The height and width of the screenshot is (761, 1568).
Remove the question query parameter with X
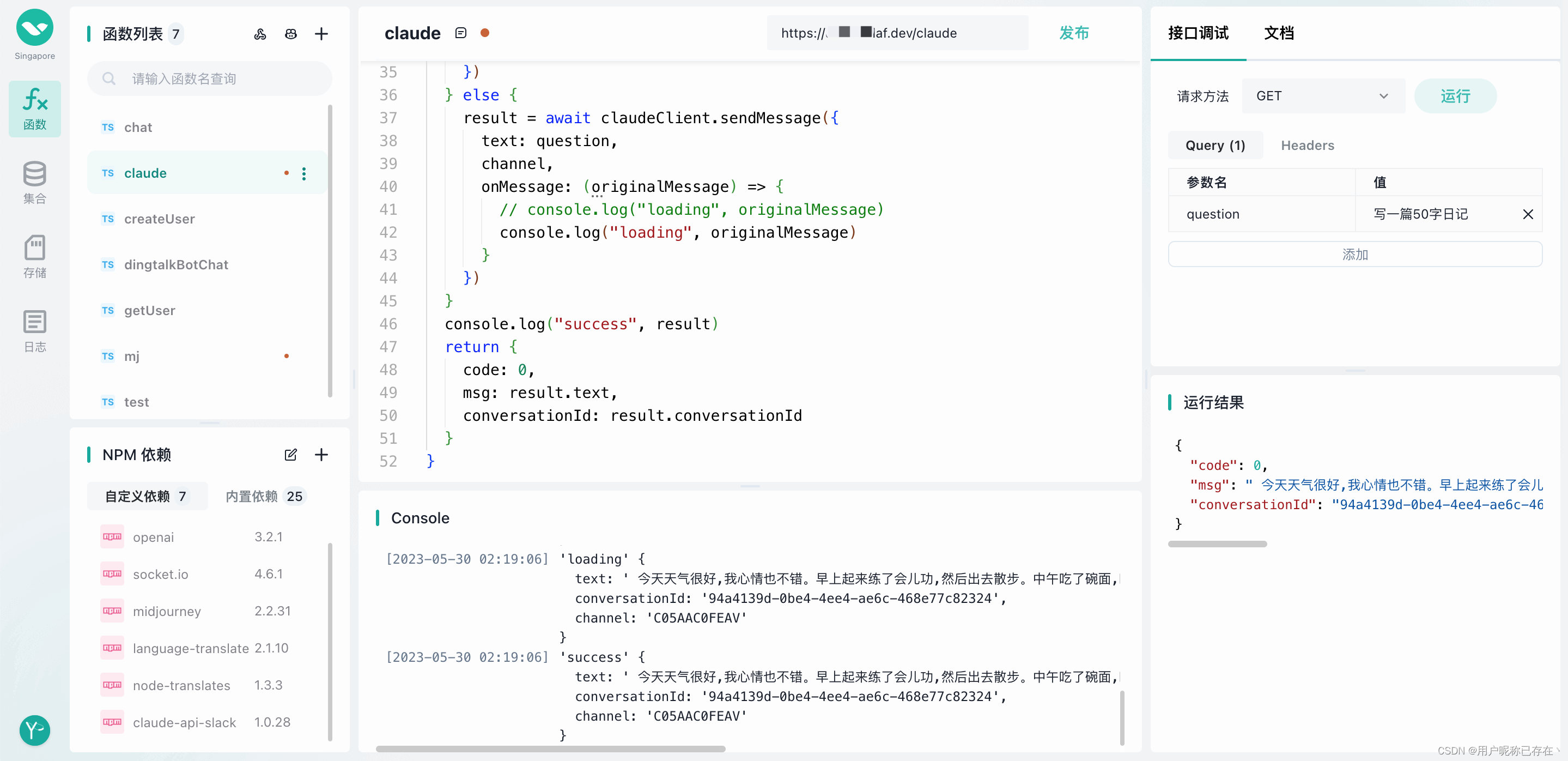(x=1528, y=214)
